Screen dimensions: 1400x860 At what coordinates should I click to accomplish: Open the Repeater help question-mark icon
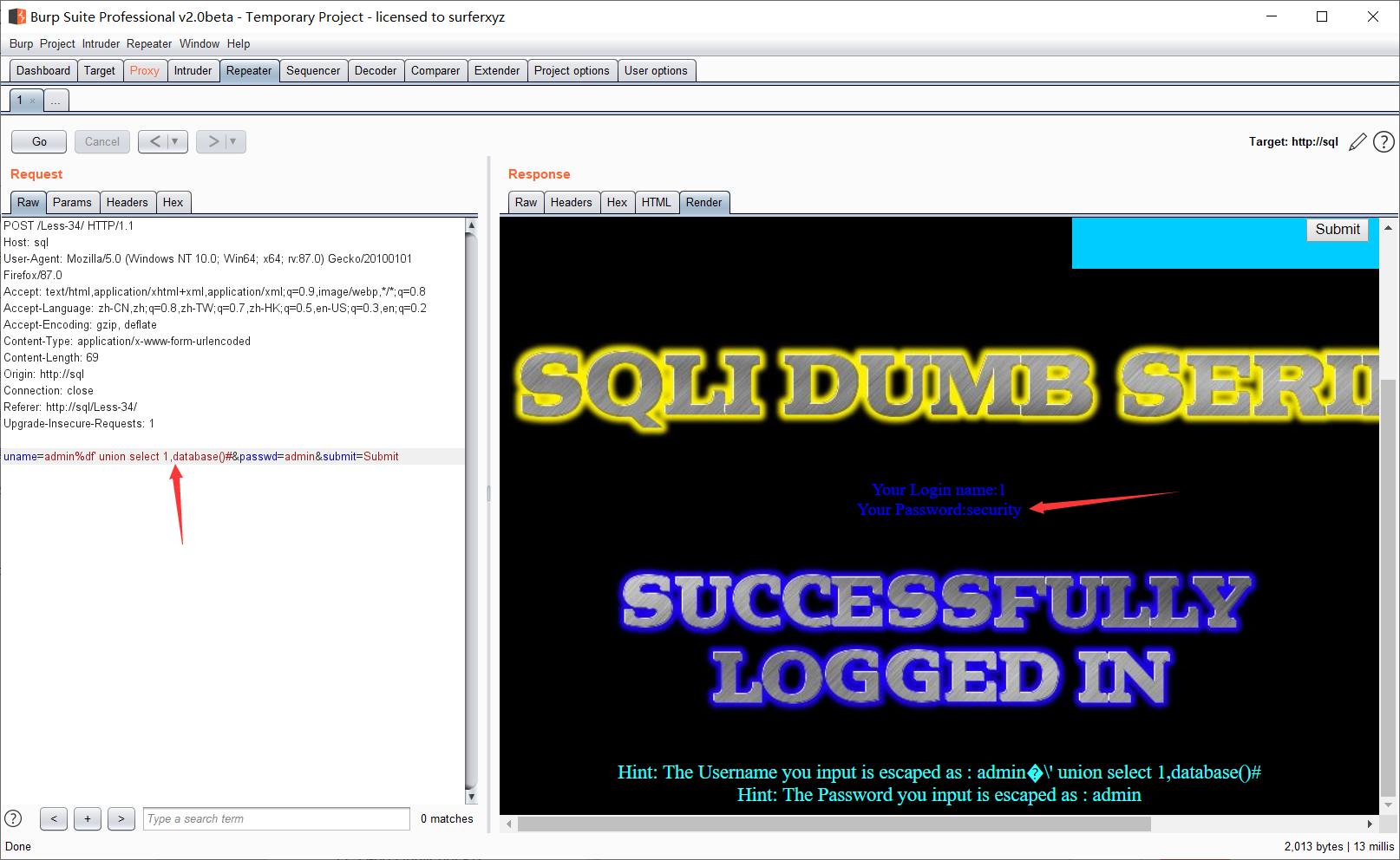tap(1384, 141)
